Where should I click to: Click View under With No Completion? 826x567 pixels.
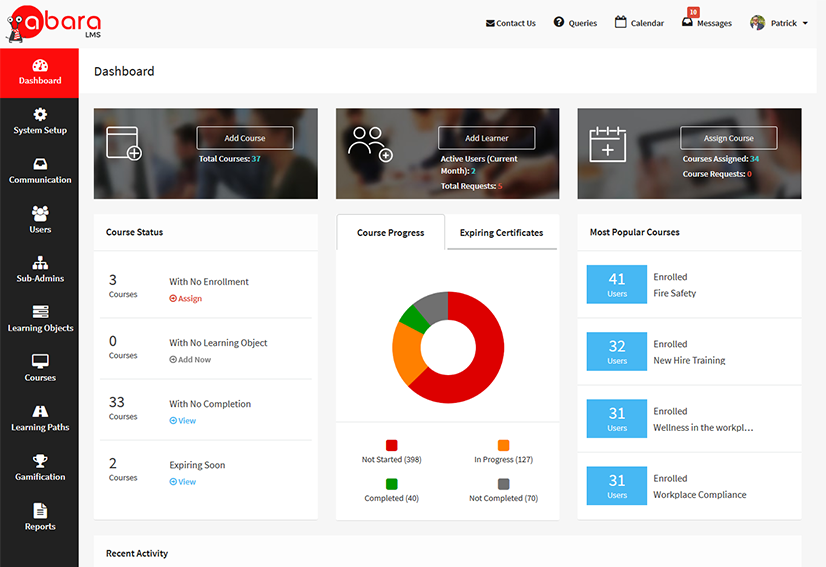[183, 421]
